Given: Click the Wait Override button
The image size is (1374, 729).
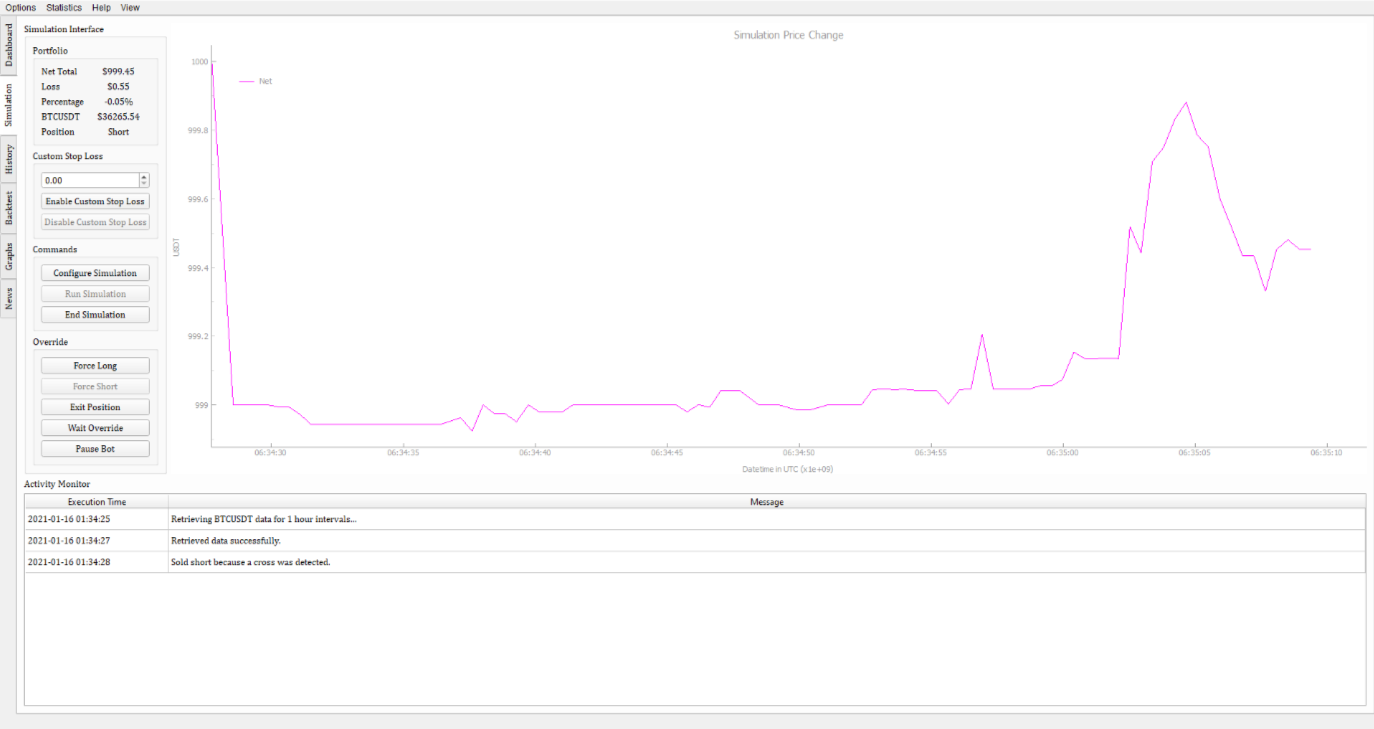Looking at the screenshot, I should tap(95, 428).
